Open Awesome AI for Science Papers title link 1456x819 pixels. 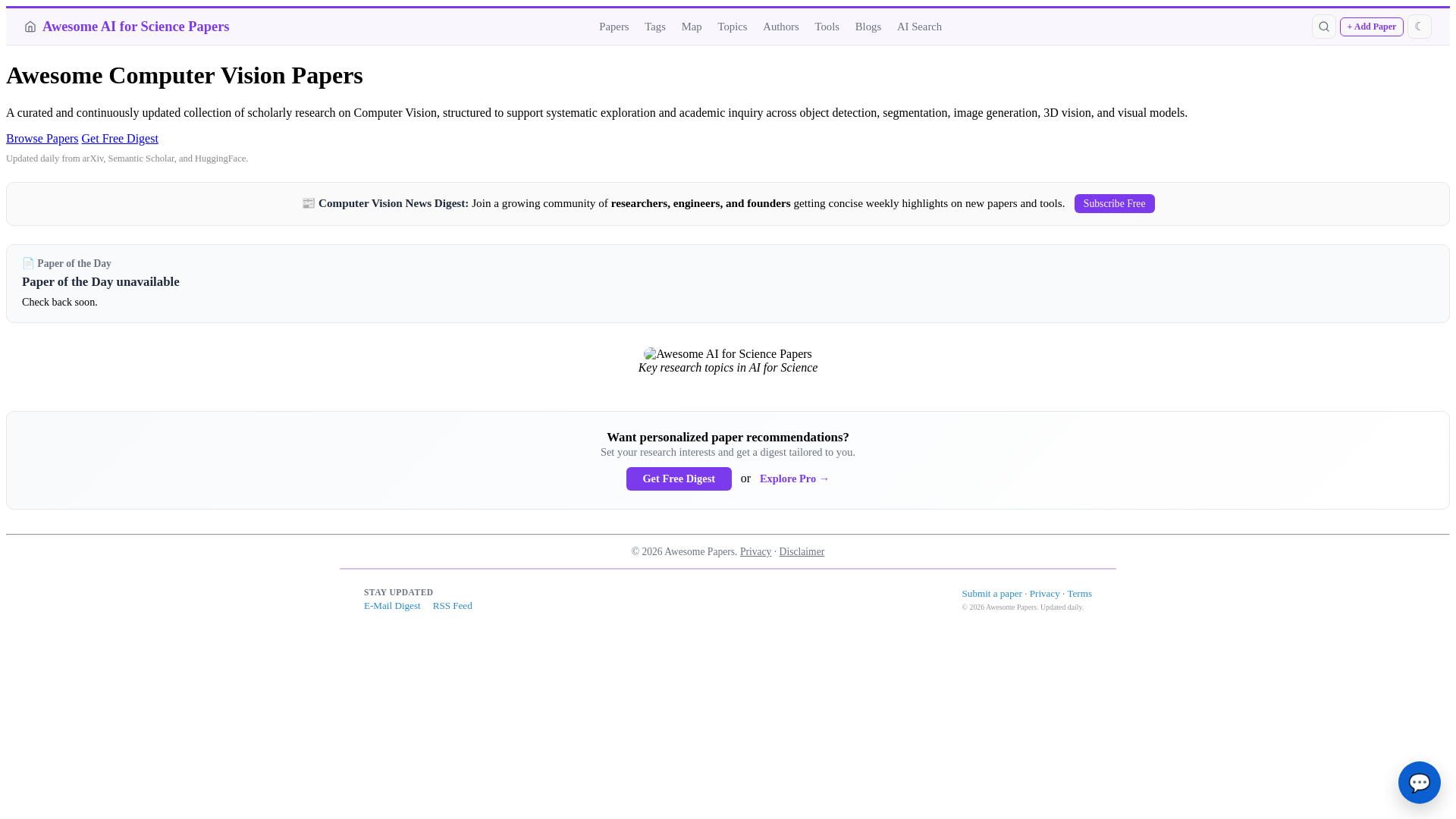pos(136,27)
